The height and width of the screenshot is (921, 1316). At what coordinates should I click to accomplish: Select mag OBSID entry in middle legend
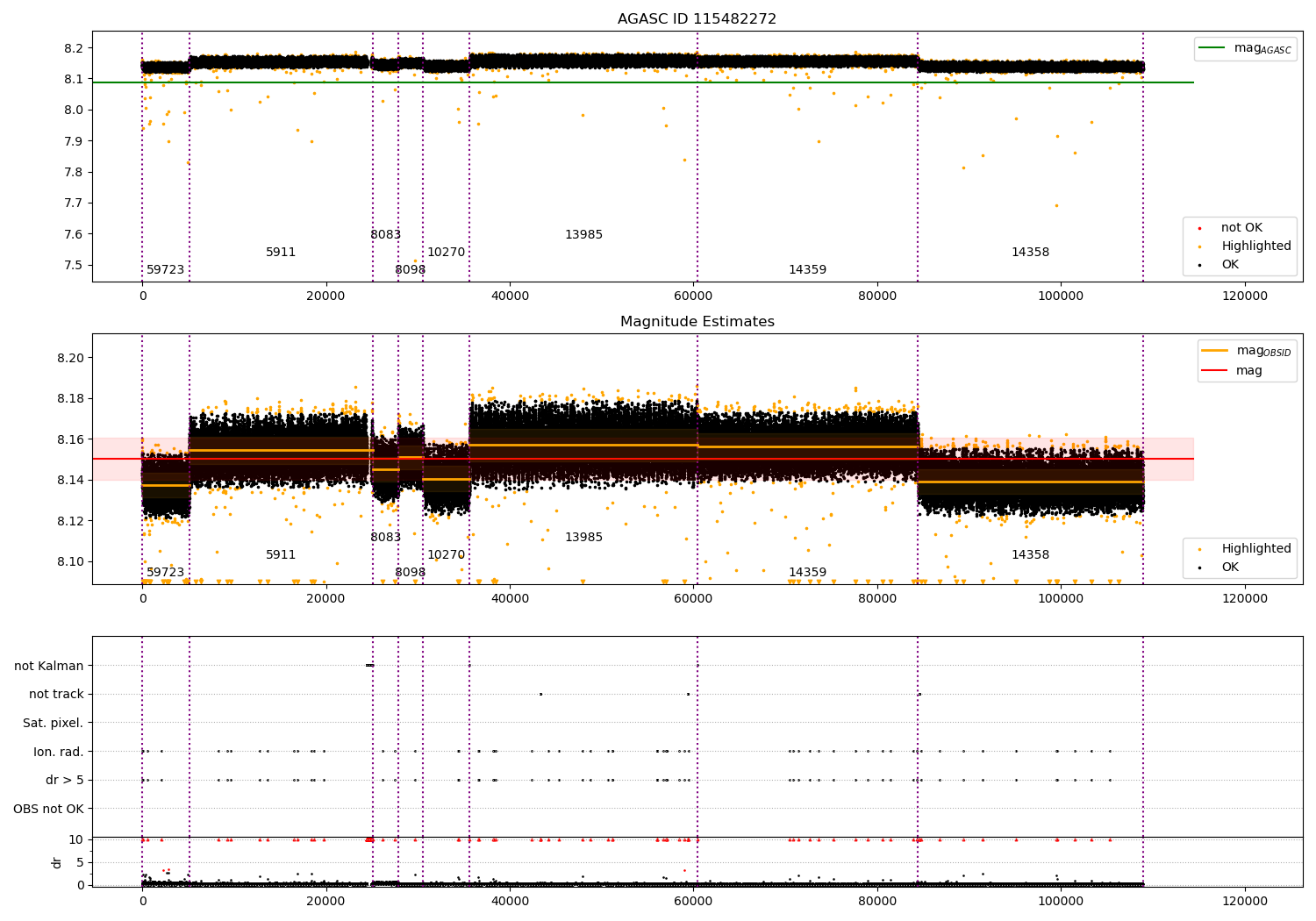1263,351
